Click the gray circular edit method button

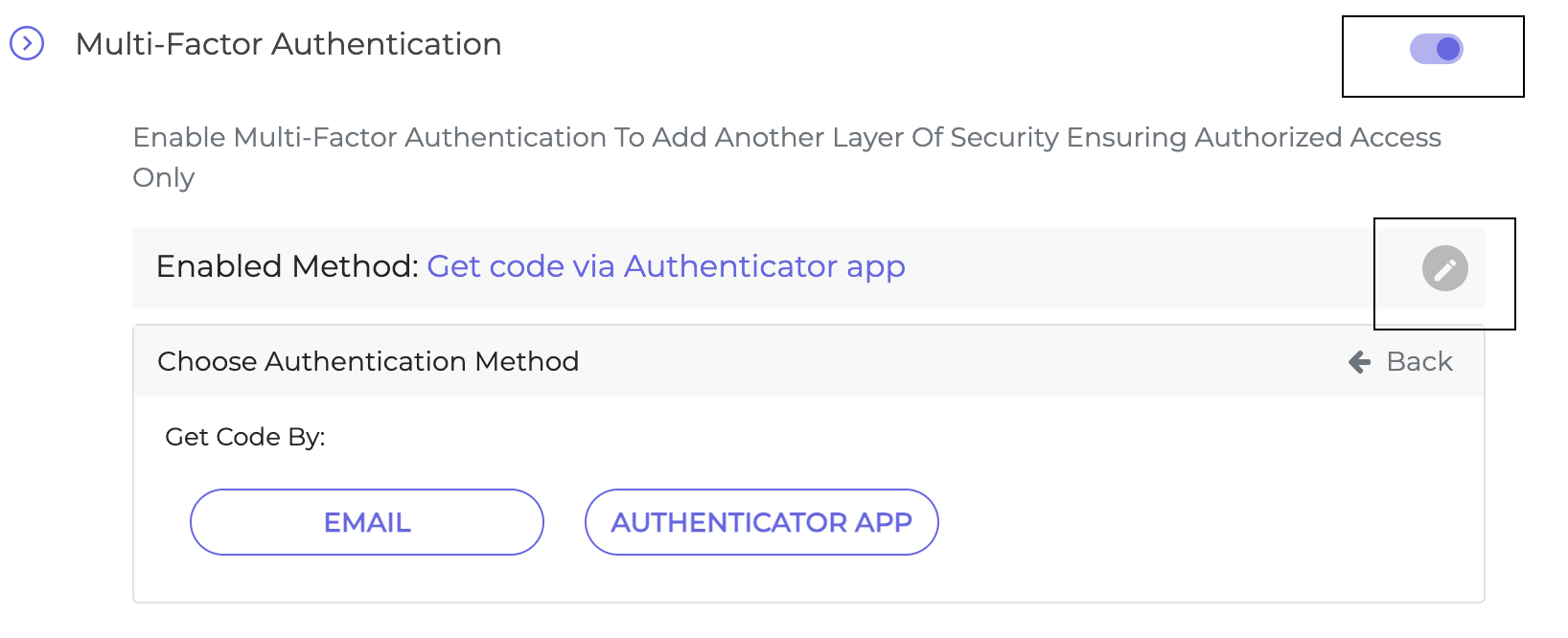1445,268
